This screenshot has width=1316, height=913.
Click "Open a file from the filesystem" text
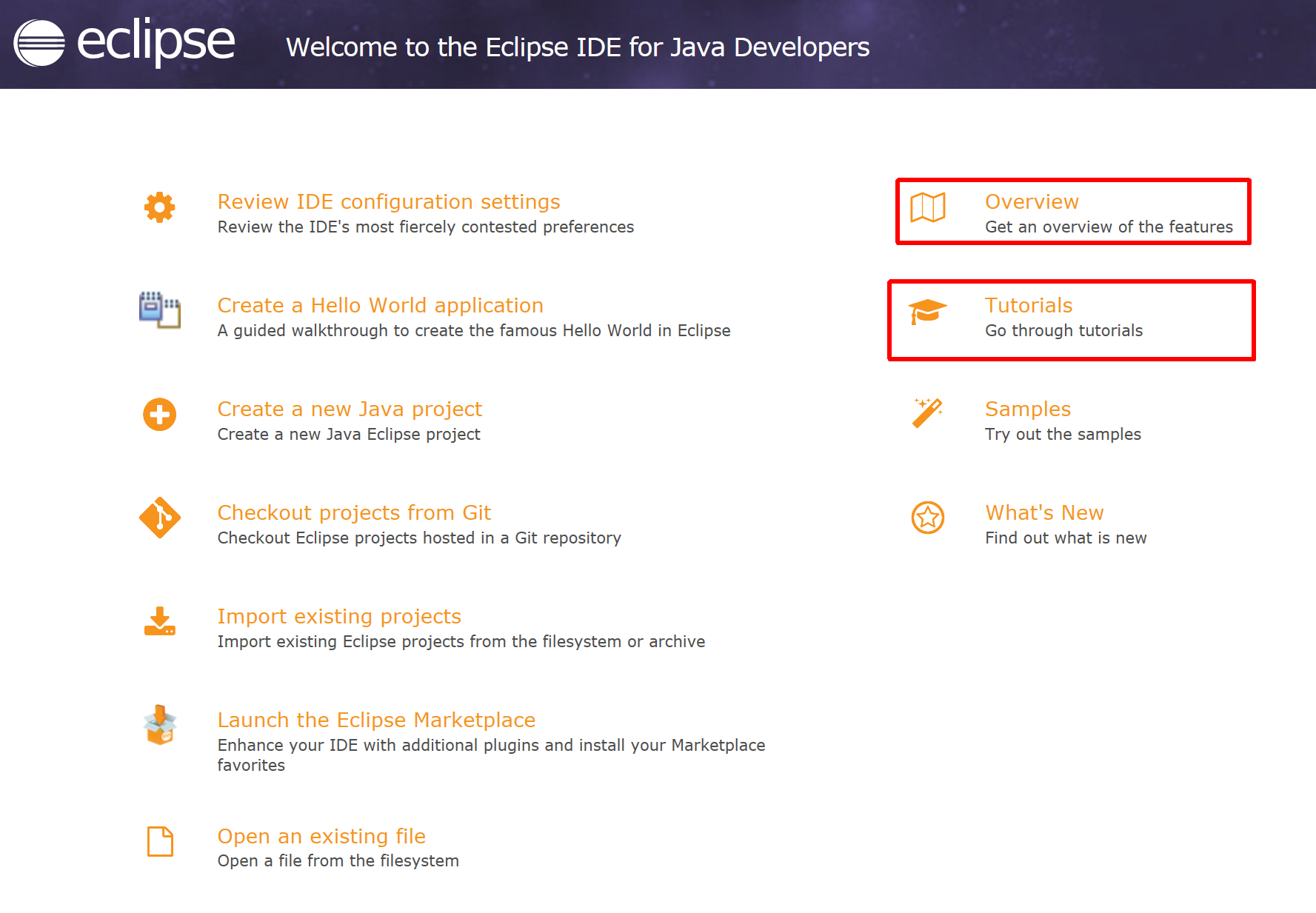[338, 860]
